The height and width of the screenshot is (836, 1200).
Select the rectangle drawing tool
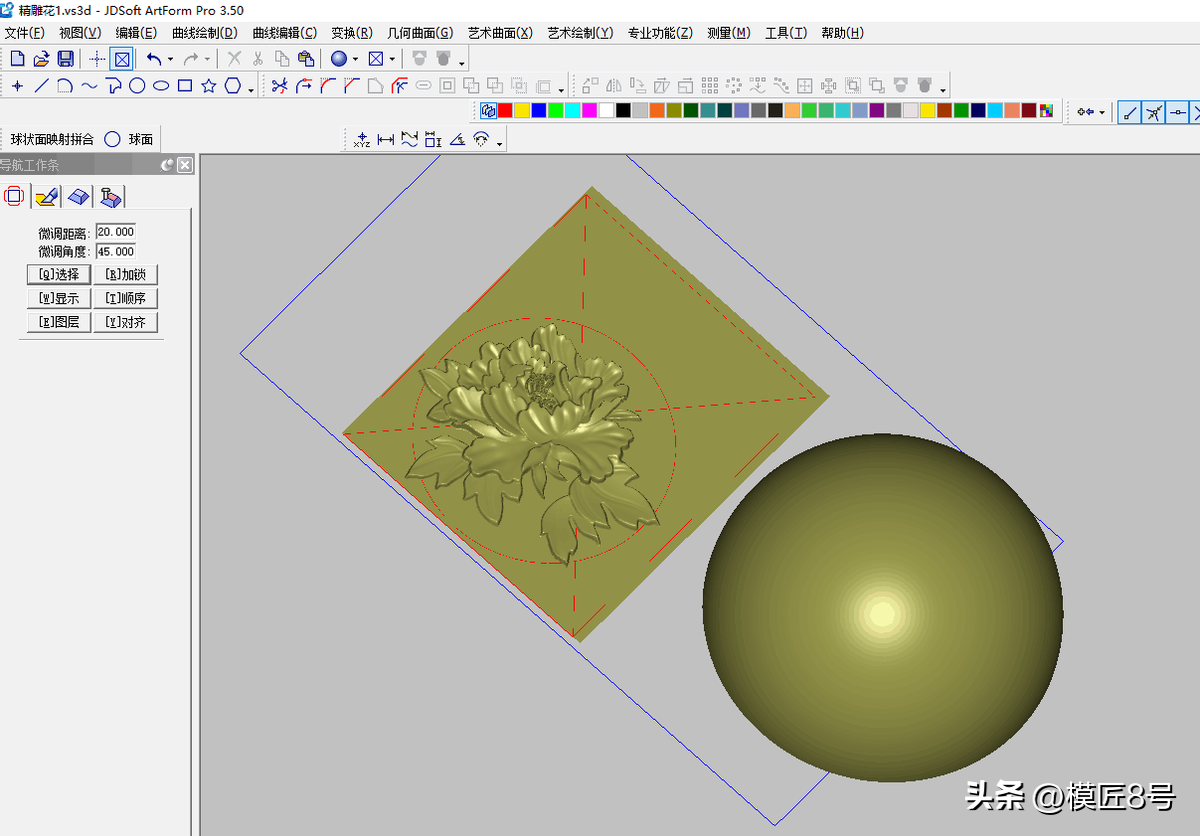(185, 86)
